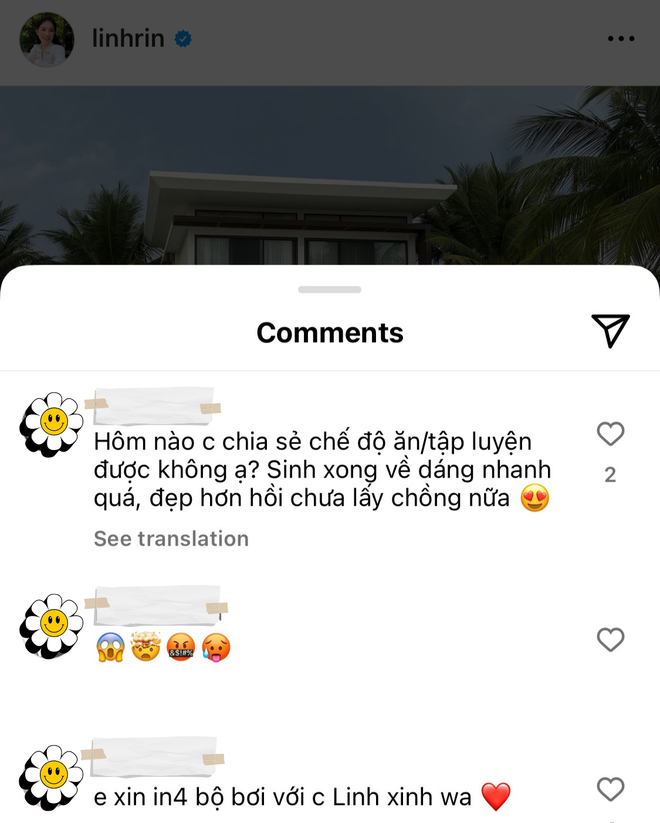This screenshot has width=660, height=823.
Task: Open the three-dot options menu
Action: tap(621, 38)
